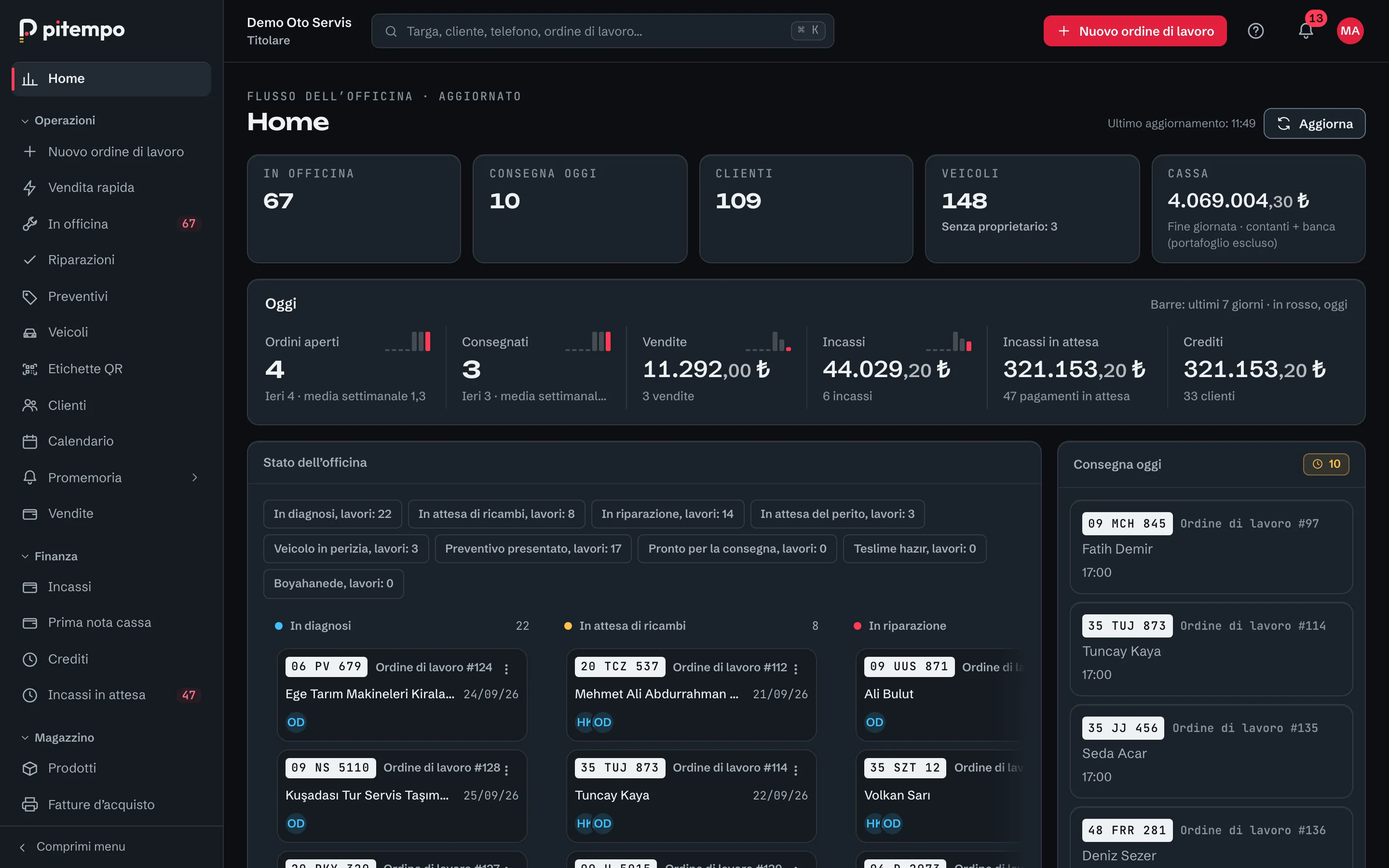Select In attesa di ricambi, lavori: 8 chip
1389x868 pixels.
pos(496,514)
